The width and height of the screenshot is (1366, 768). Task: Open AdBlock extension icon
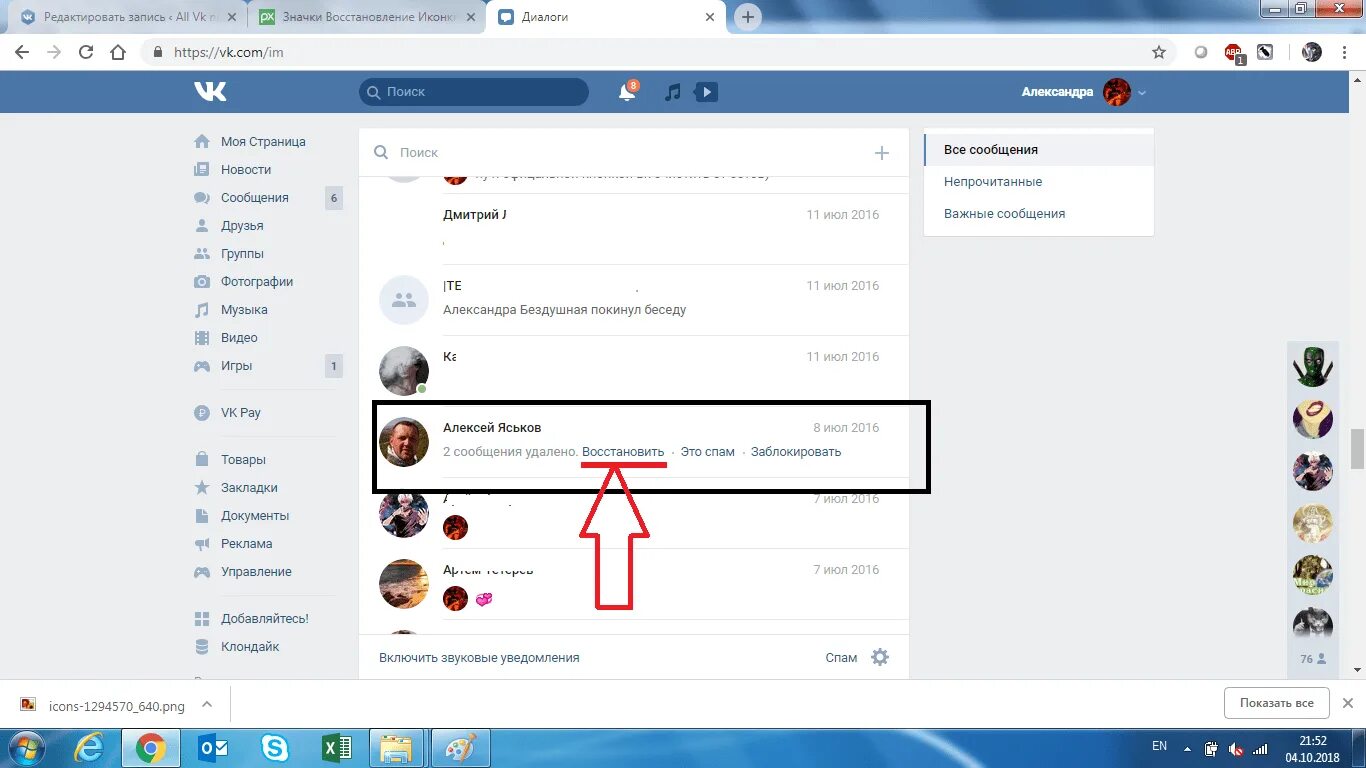pyautogui.click(x=1235, y=53)
